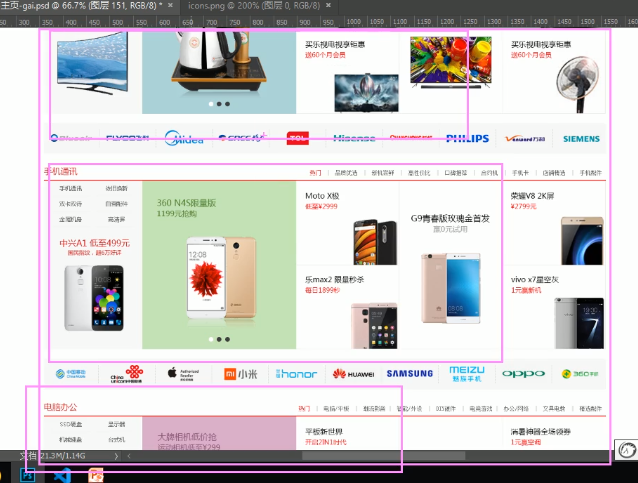Click the 手机通讯 section heading
This screenshot has width=638, height=483.
(61, 171)
